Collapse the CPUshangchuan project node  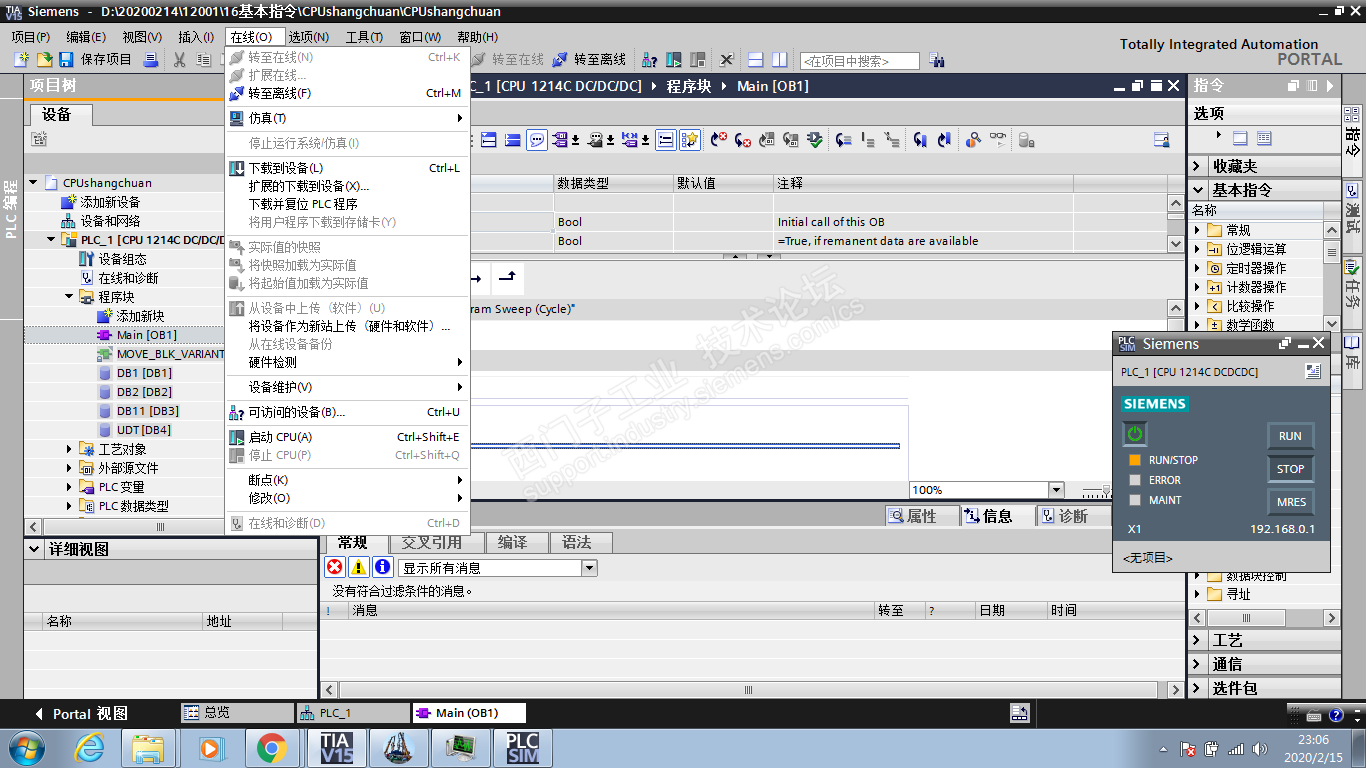point(34,183)
